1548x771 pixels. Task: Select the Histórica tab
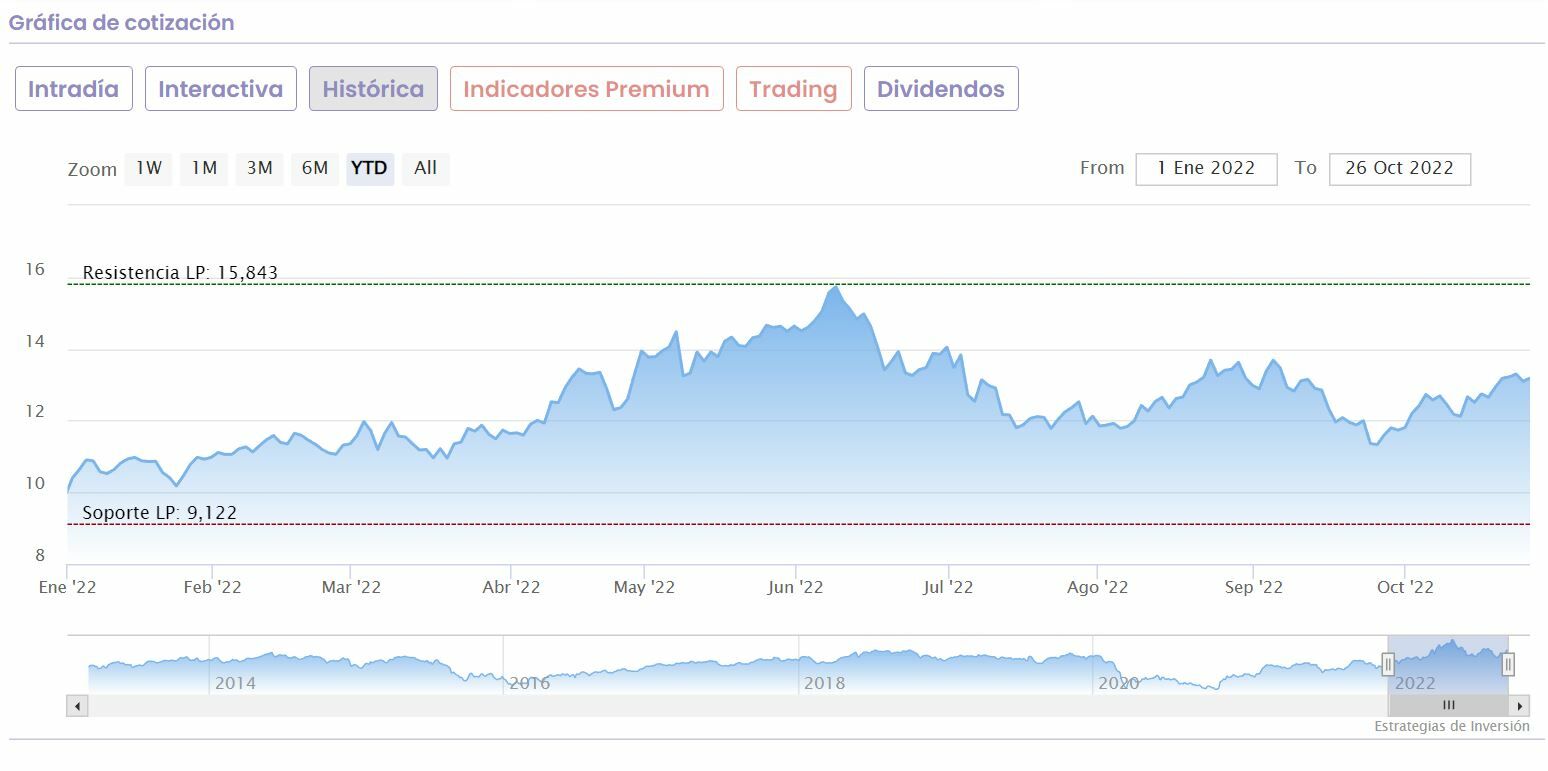click(x=373, y=89)
